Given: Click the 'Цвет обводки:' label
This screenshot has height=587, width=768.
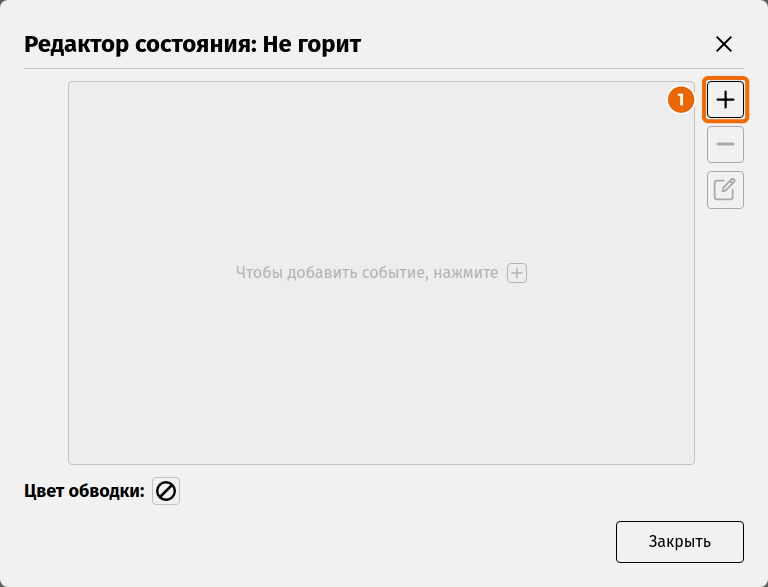Looking at the screenshot, I should coord(84,490).
